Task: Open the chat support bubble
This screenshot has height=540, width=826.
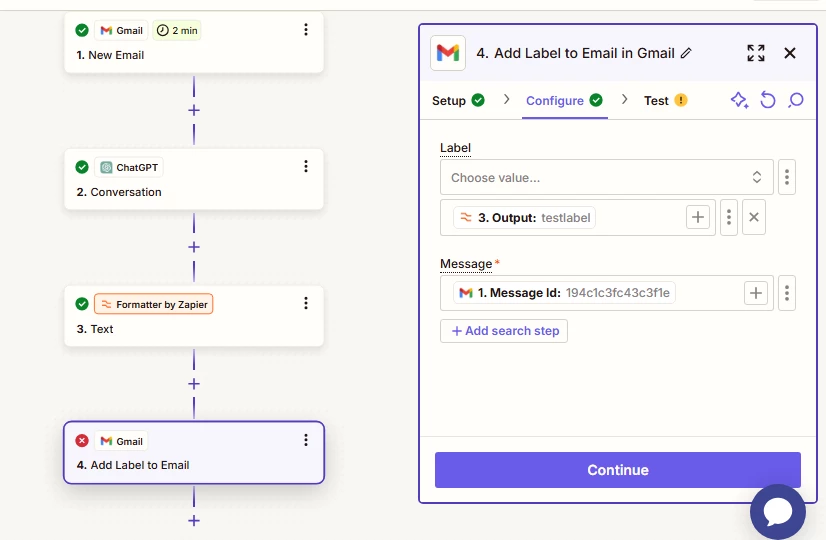Action: point(778,512)
